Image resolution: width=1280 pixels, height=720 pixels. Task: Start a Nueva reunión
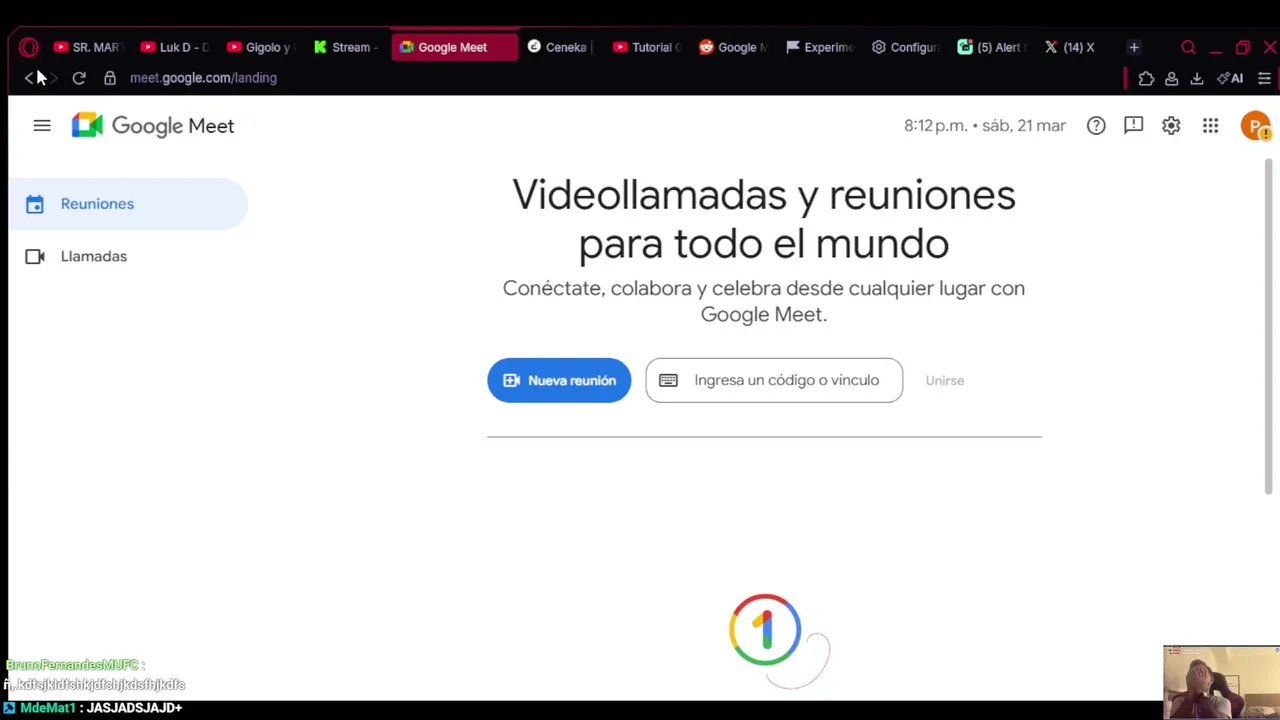tap(559, 380)
